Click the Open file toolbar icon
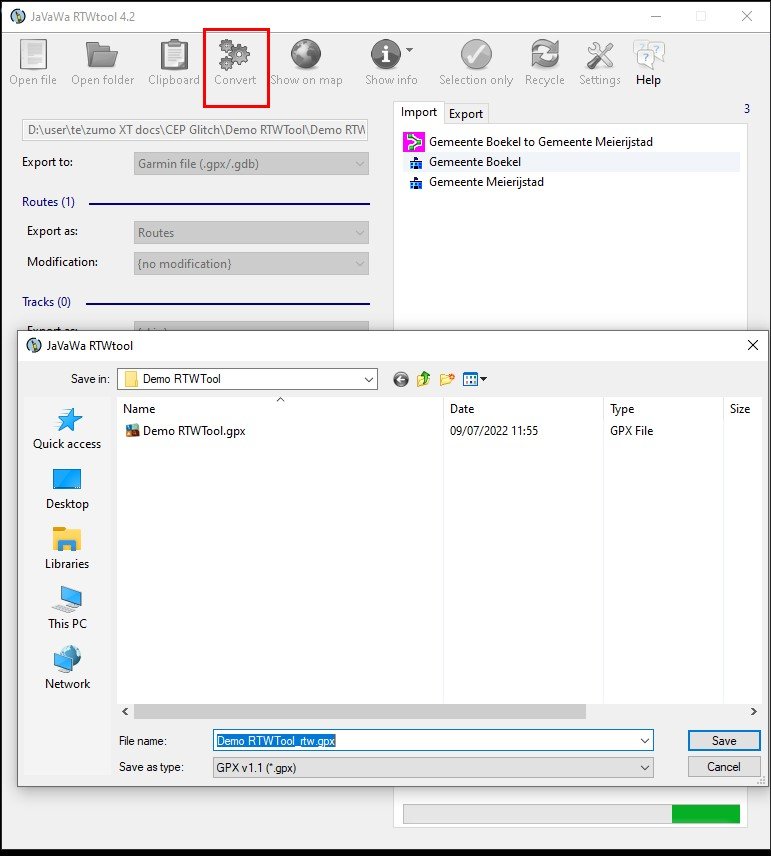The width and height of the screenshot is (771, 856). coord(33,55)
